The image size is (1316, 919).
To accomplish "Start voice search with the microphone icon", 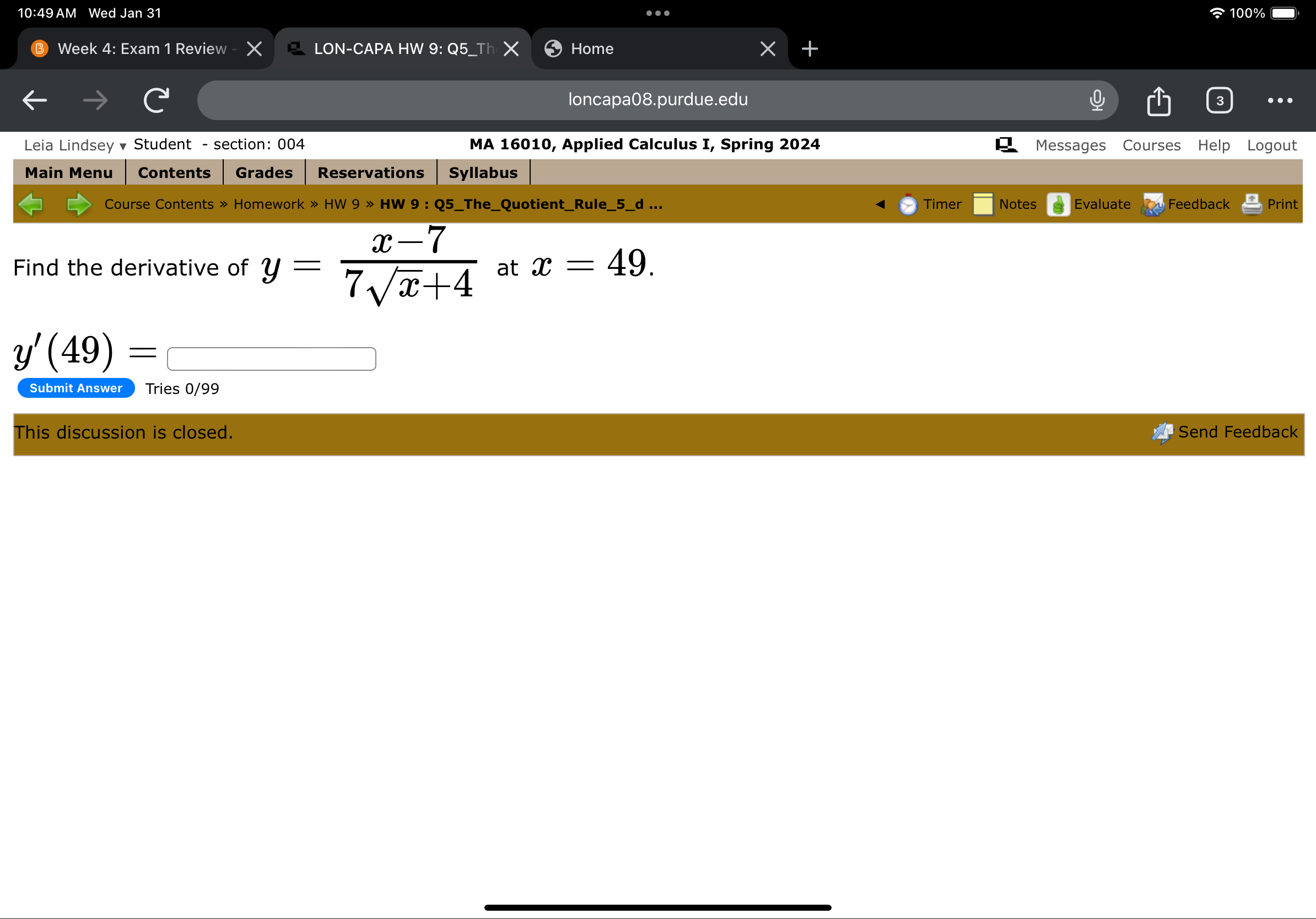I will [x=1096, y=100].
